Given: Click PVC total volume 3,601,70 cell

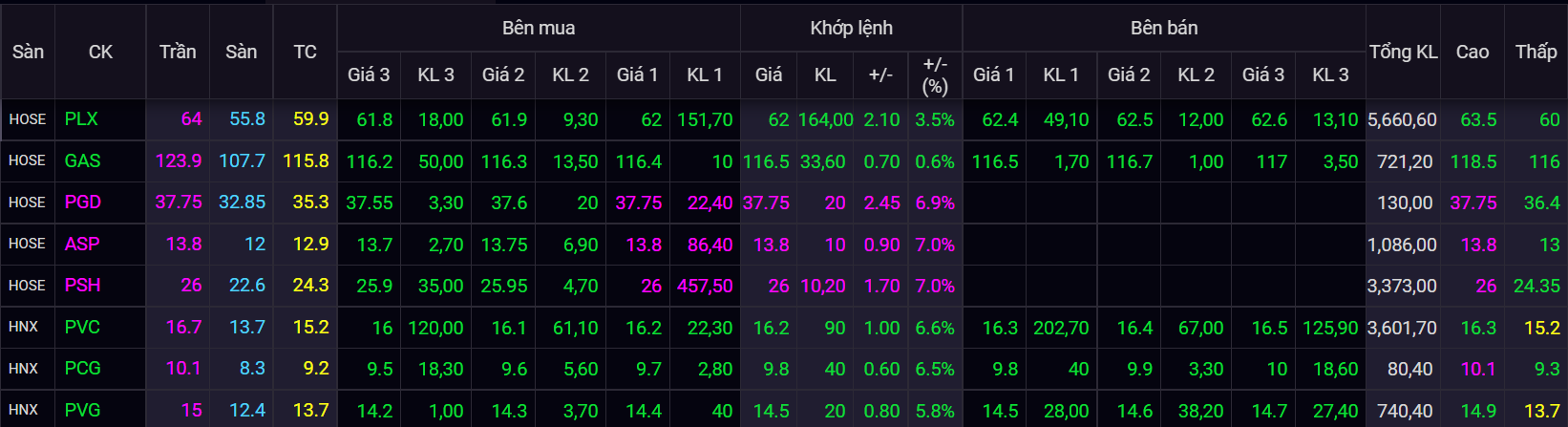Looking at the screenshot, I should point(1402,328).
